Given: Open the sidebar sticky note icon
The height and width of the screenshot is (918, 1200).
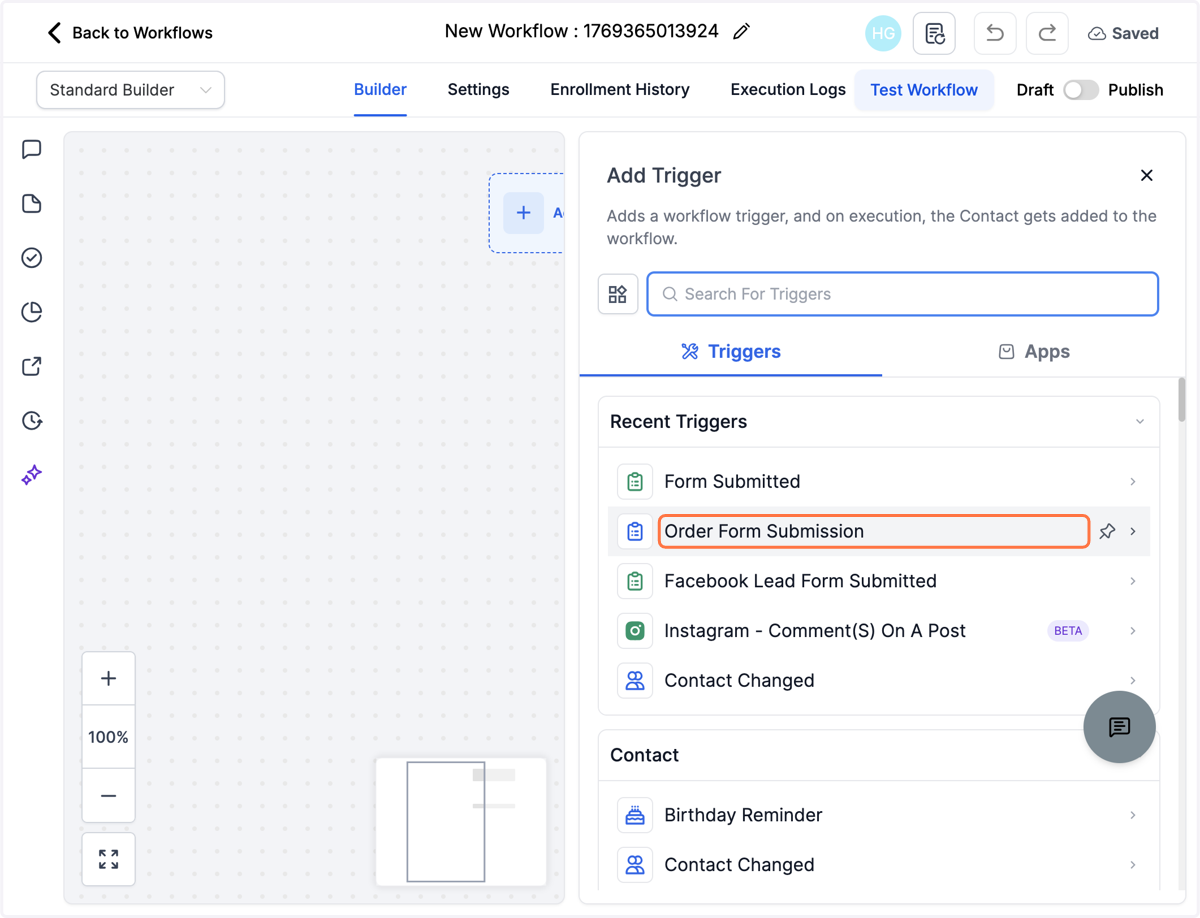Looking at the screenshot, I should [x=32, y=204].
